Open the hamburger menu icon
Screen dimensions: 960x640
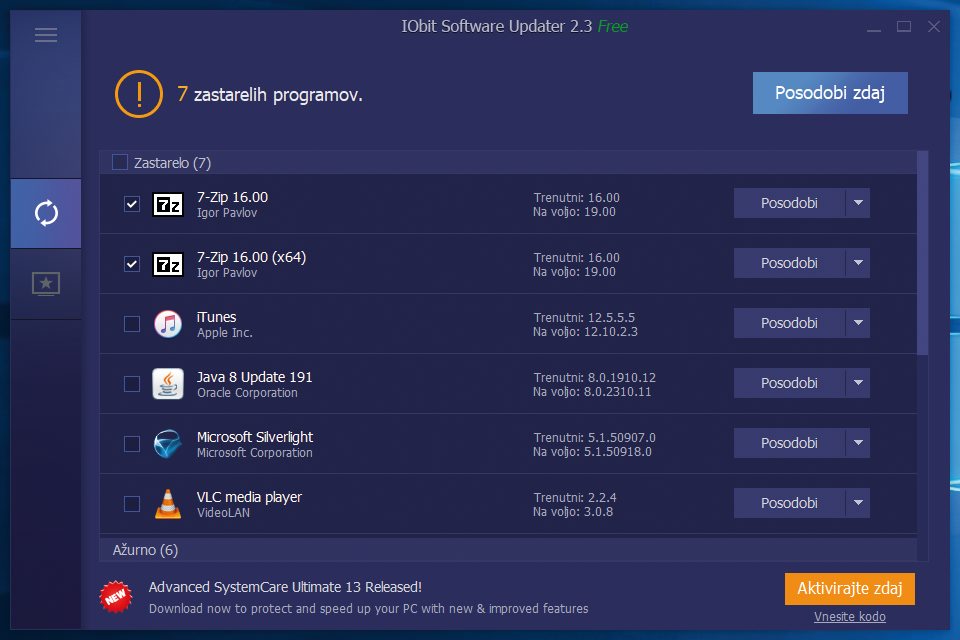[x=46, y=35]
